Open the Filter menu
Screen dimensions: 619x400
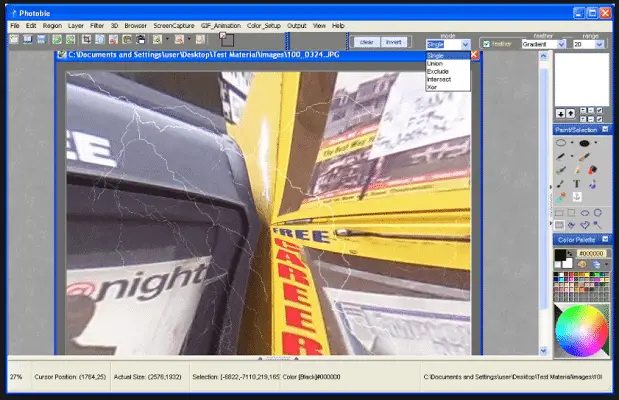point(97,26)
